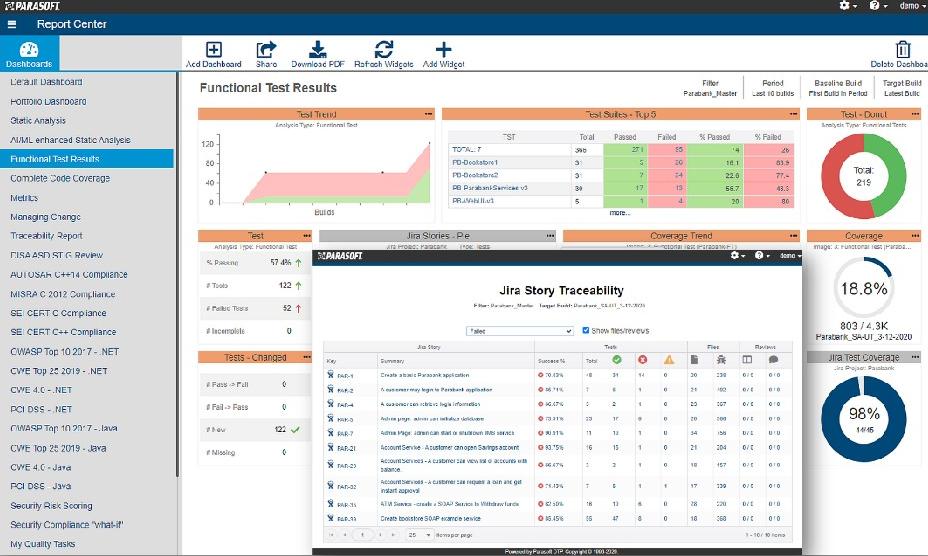The width and height of the screenshot is (928, 556).
Task: Click the 18.8% coverage gauge
Action: pyautogui.click(x=863, y=288)
